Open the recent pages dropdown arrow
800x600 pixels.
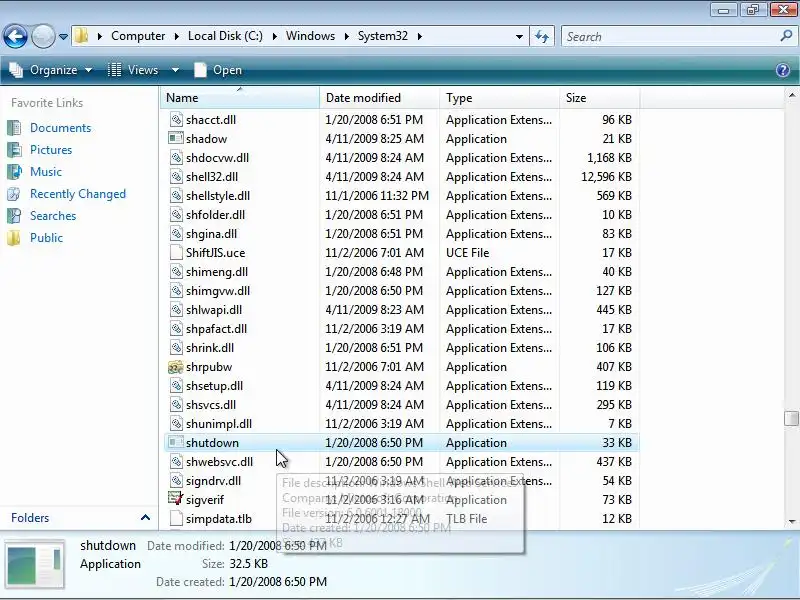coord(63,37)
